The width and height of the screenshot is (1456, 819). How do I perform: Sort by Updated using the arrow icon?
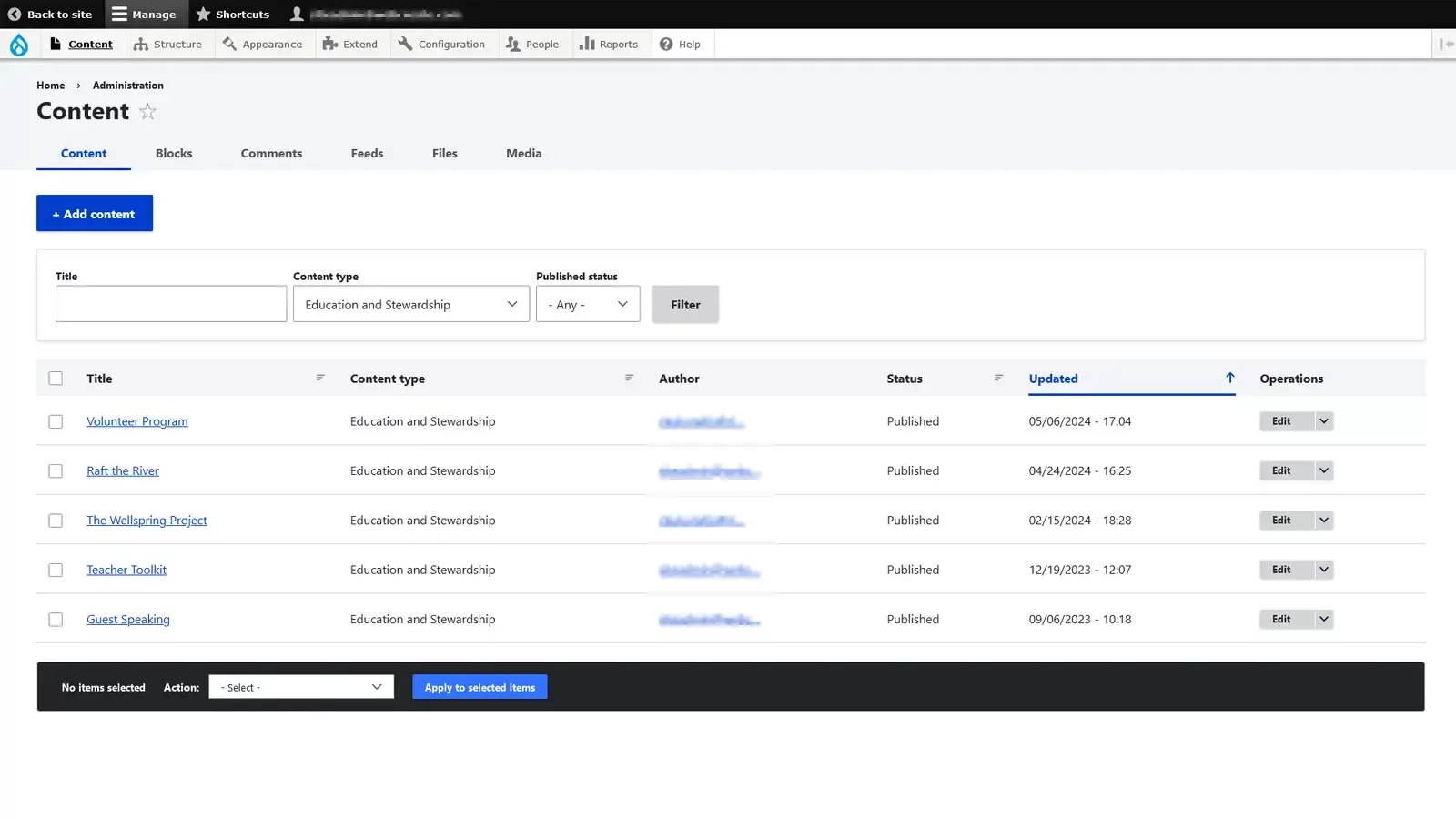click(x=1229, y=379)
